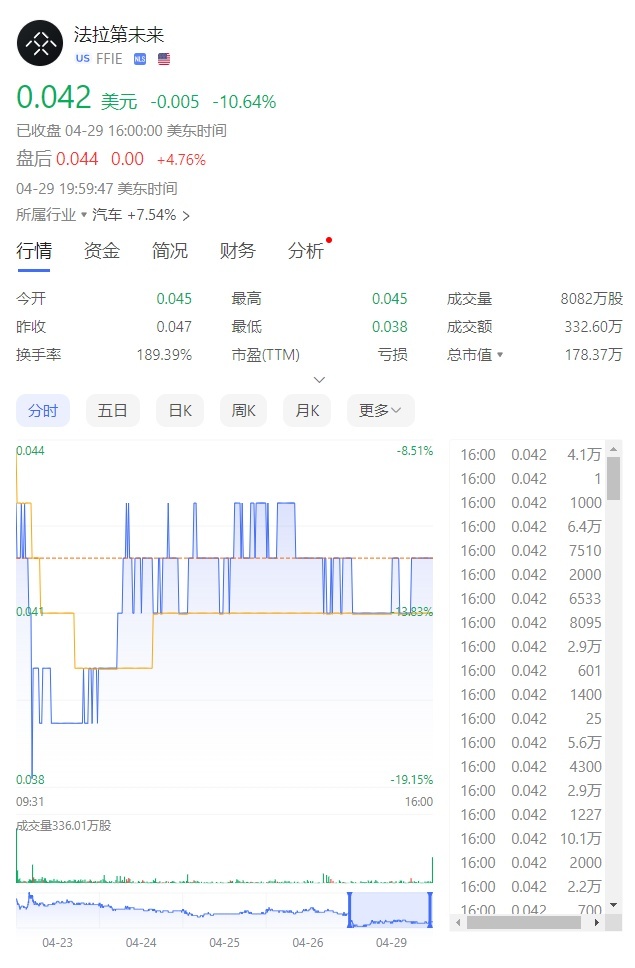Screen dimensions: 635x968
Task: Click the current price 0.042 美元
Action: coord(77,98)
